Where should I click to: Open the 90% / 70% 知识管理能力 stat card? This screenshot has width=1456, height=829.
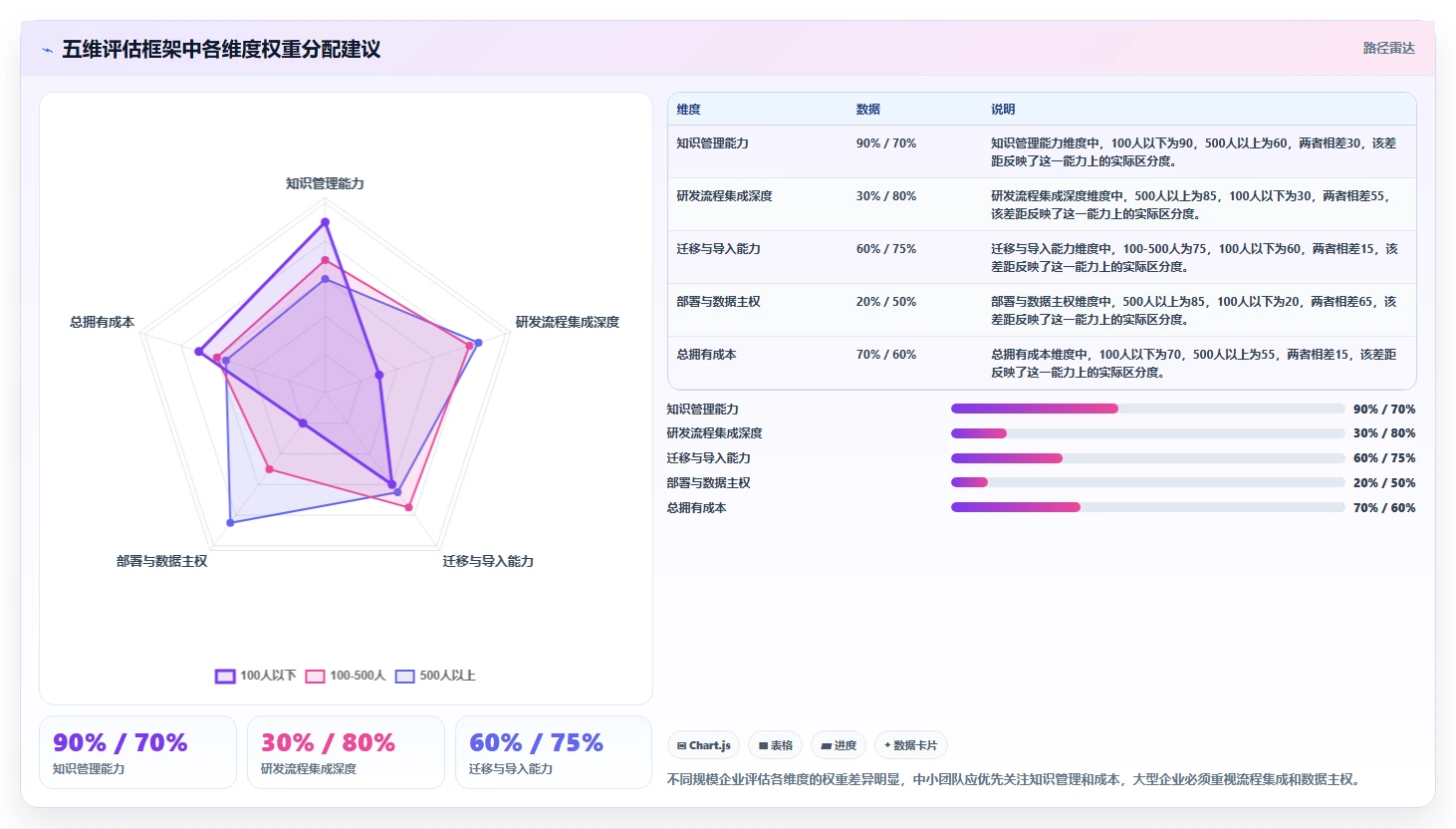click(x=137, y=752)
